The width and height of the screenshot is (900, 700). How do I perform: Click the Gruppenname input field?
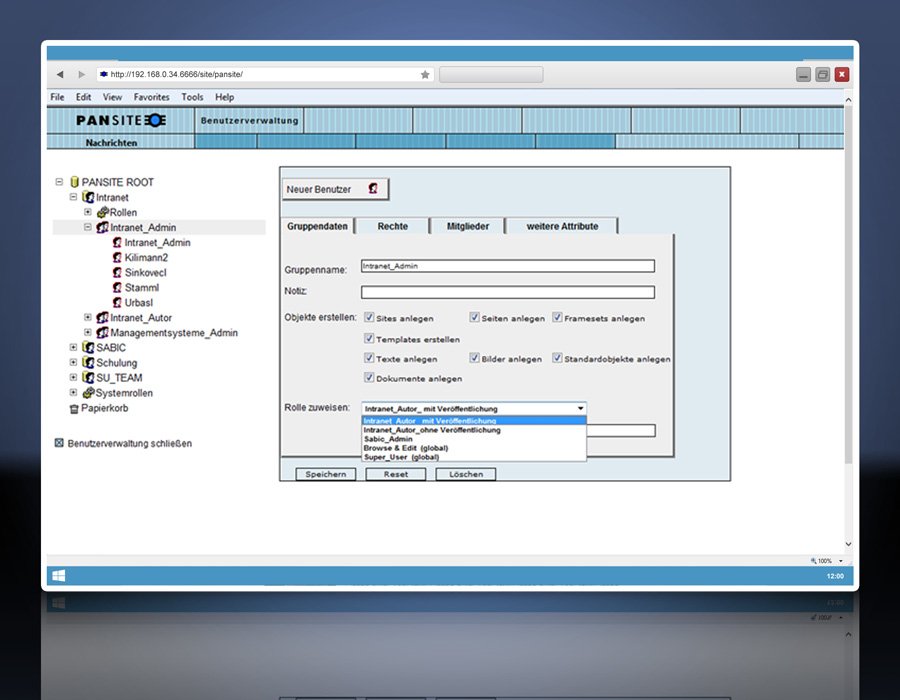508,266
